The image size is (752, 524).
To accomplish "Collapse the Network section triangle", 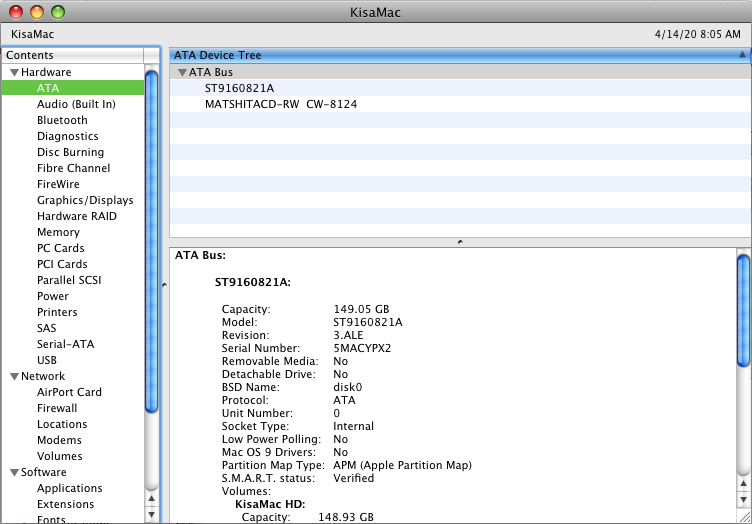I will pyautogui.click(x=14, y=376).
